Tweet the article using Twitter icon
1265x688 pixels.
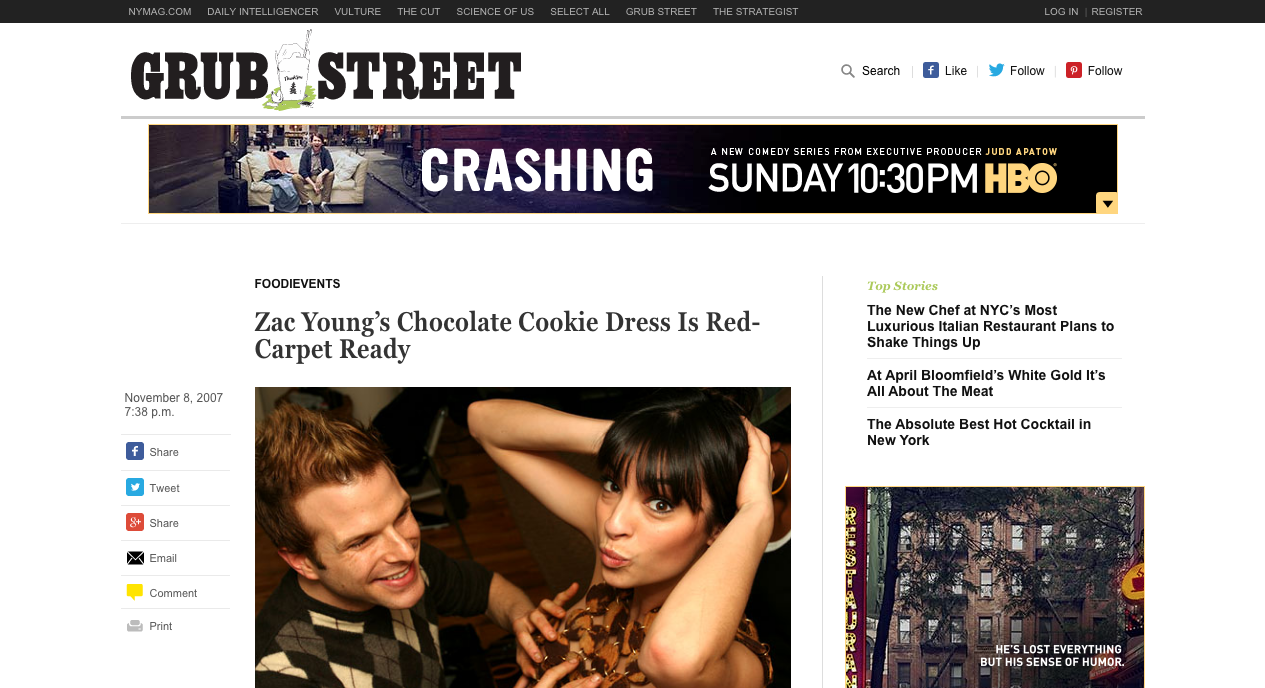point(135,487)
